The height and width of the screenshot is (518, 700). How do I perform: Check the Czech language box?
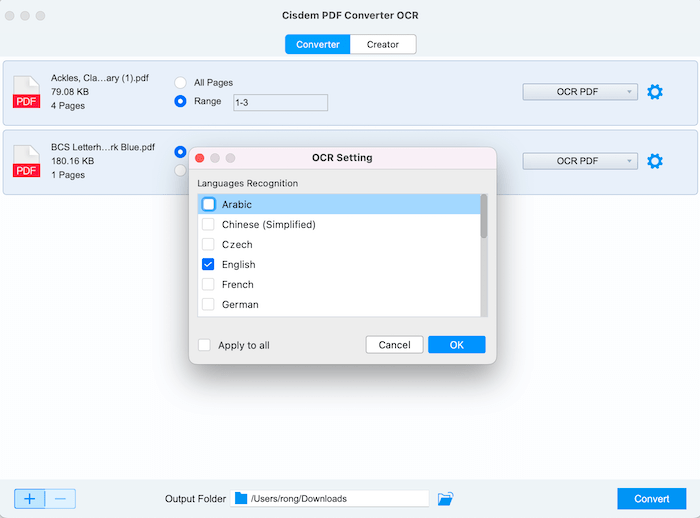[x=208, y=244]
